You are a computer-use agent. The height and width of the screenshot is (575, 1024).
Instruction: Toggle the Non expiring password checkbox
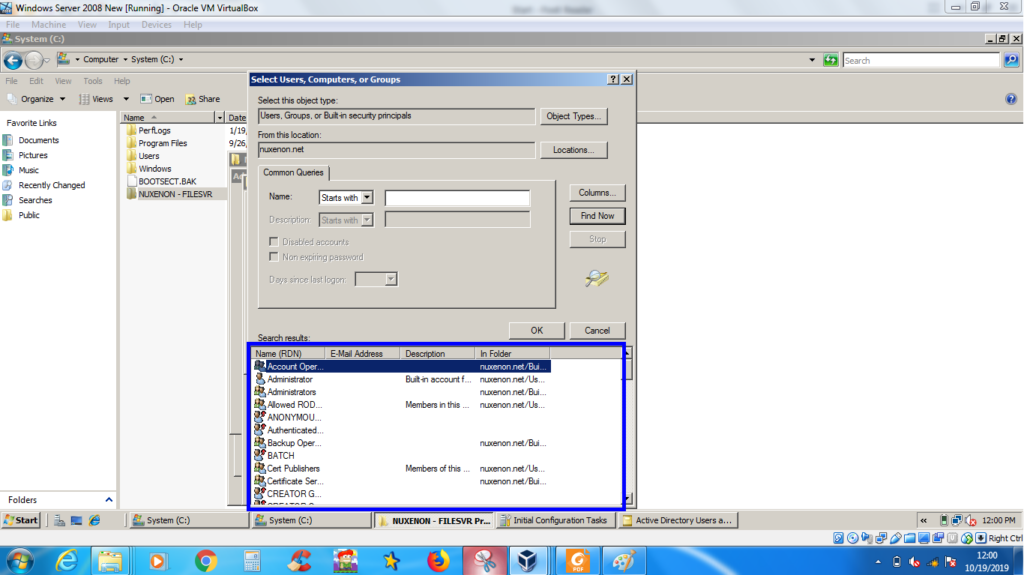[x=274, y=257]
